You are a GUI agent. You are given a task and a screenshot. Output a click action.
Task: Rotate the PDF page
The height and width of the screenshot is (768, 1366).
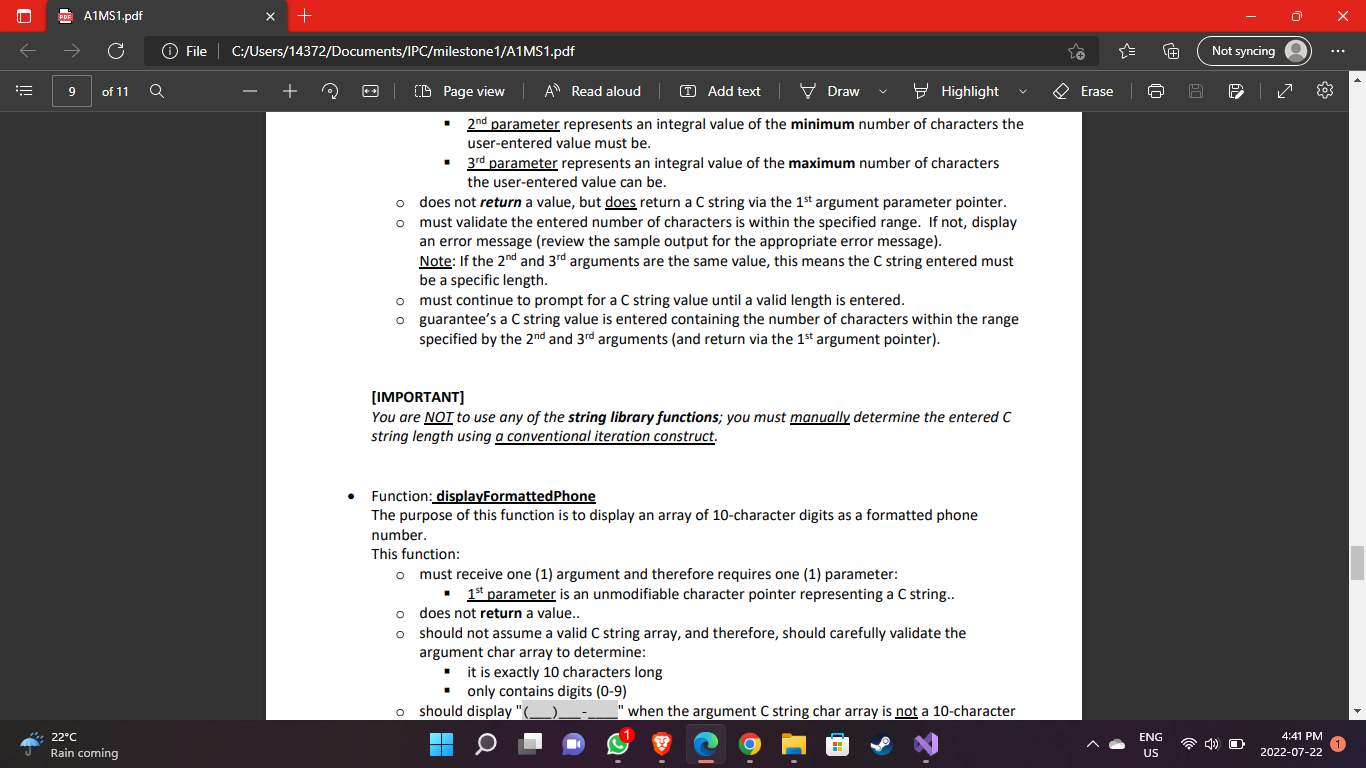click(x=330, y=91)
